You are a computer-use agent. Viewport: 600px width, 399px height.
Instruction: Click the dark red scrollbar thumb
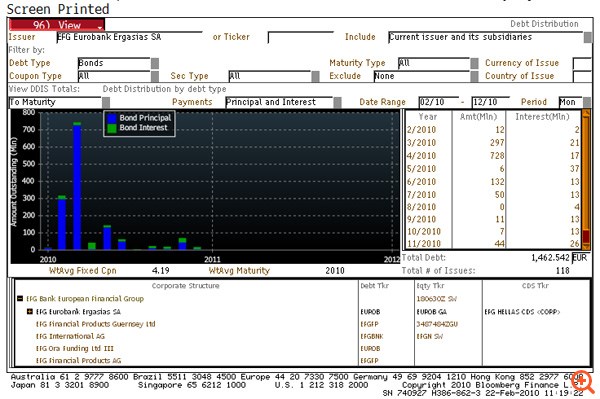(586, 236)
